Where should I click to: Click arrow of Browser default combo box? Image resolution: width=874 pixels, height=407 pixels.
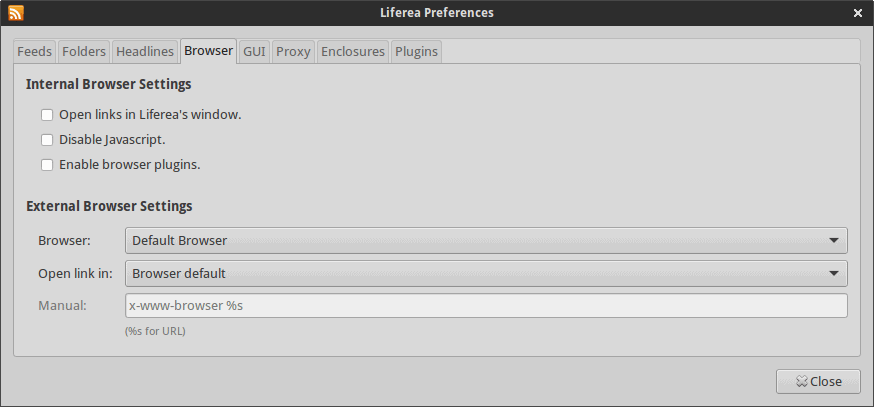[834, 274]
